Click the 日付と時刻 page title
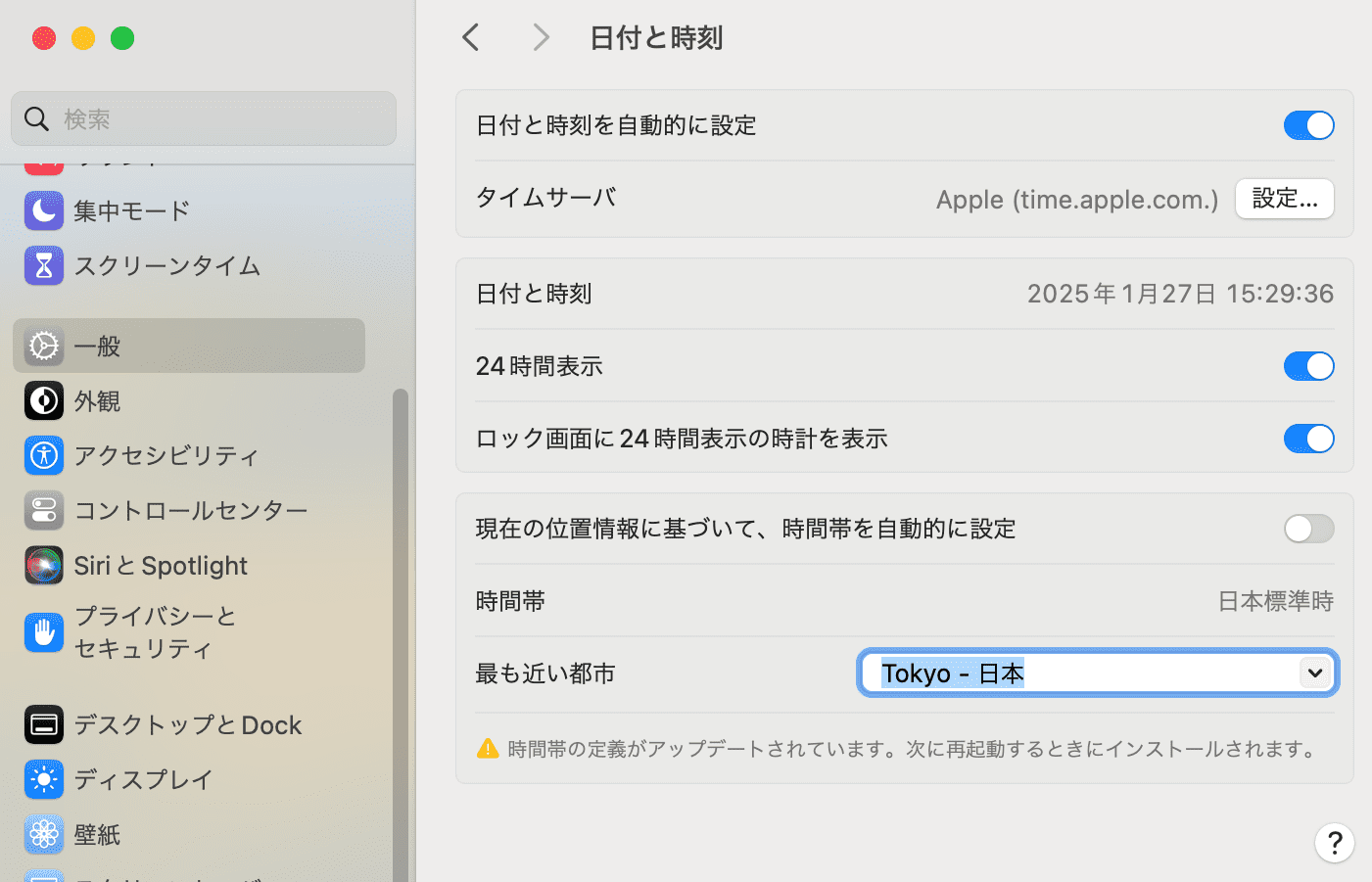 click(656, 38)
